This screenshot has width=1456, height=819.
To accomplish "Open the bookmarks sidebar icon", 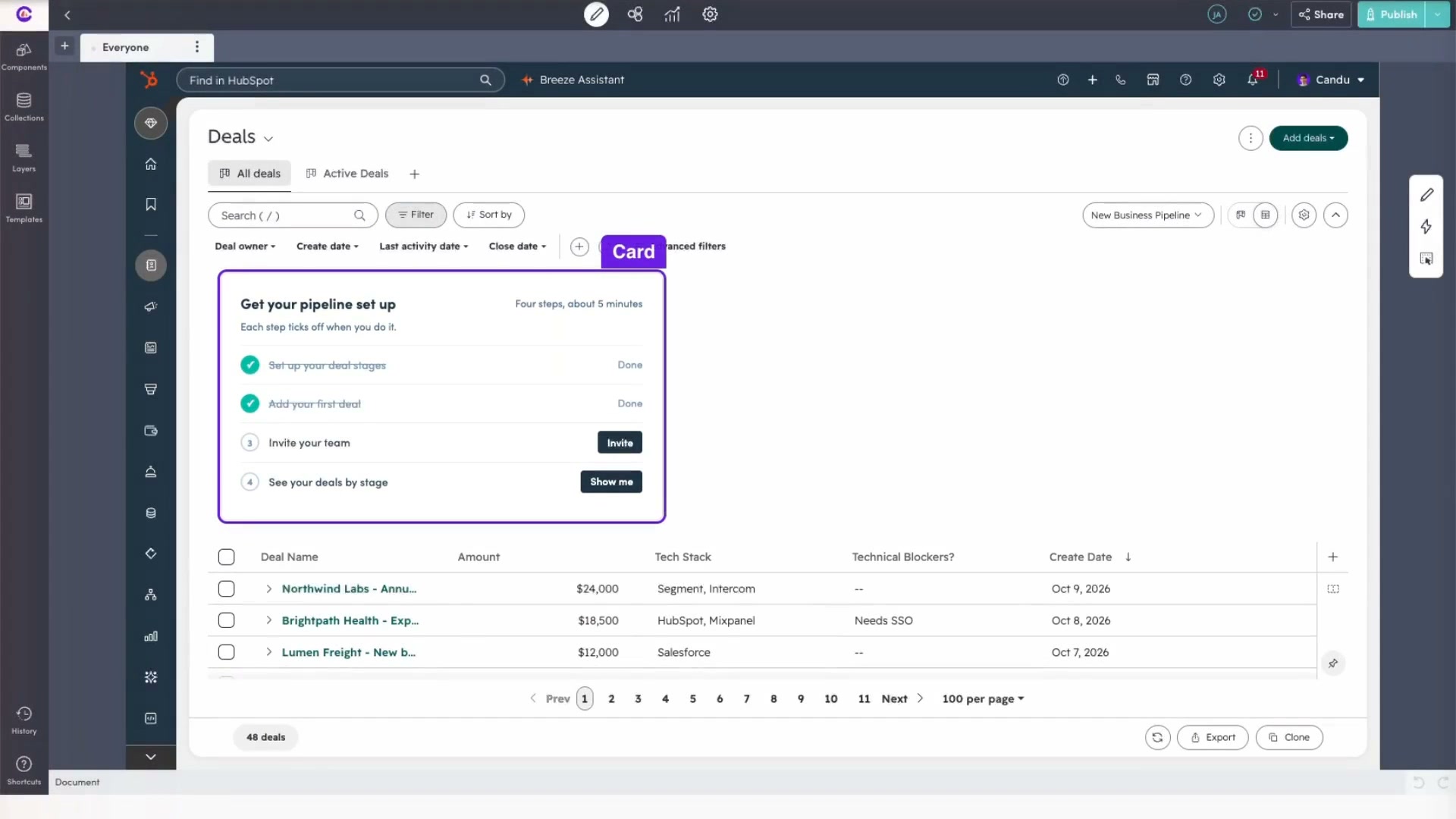I will (151, 205).
